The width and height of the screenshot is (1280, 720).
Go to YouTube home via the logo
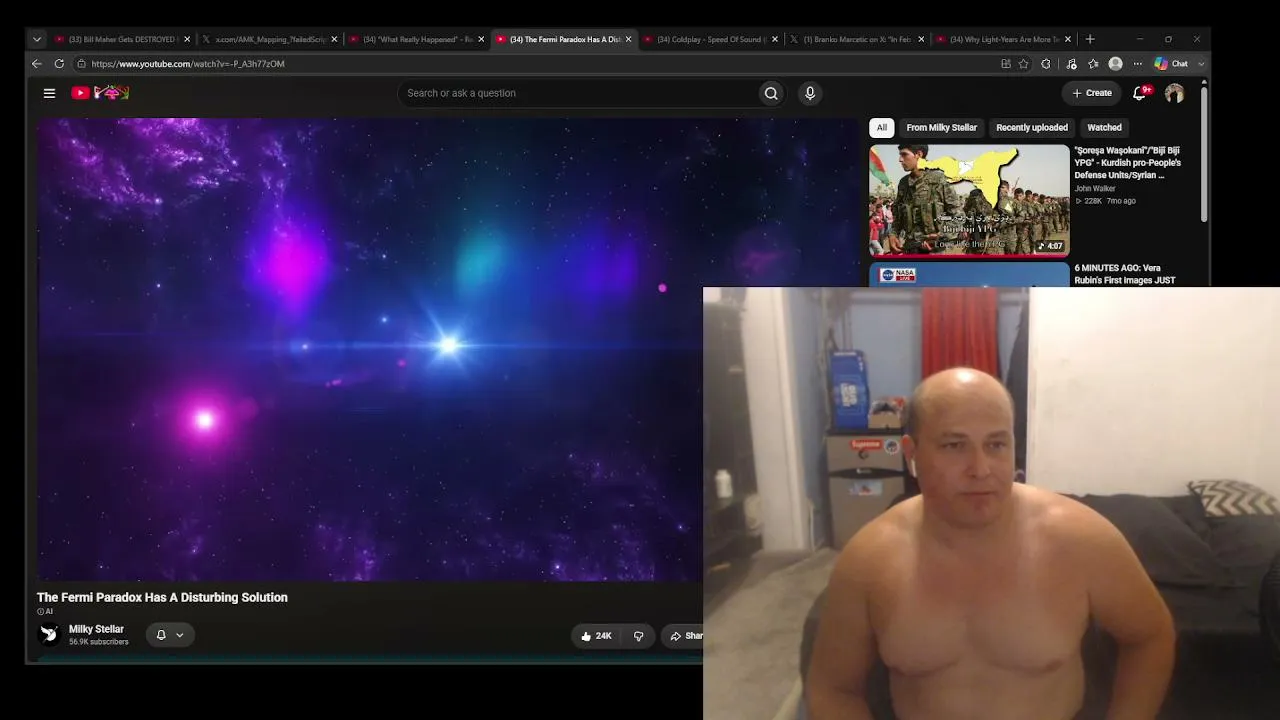(x=100, y=93)
